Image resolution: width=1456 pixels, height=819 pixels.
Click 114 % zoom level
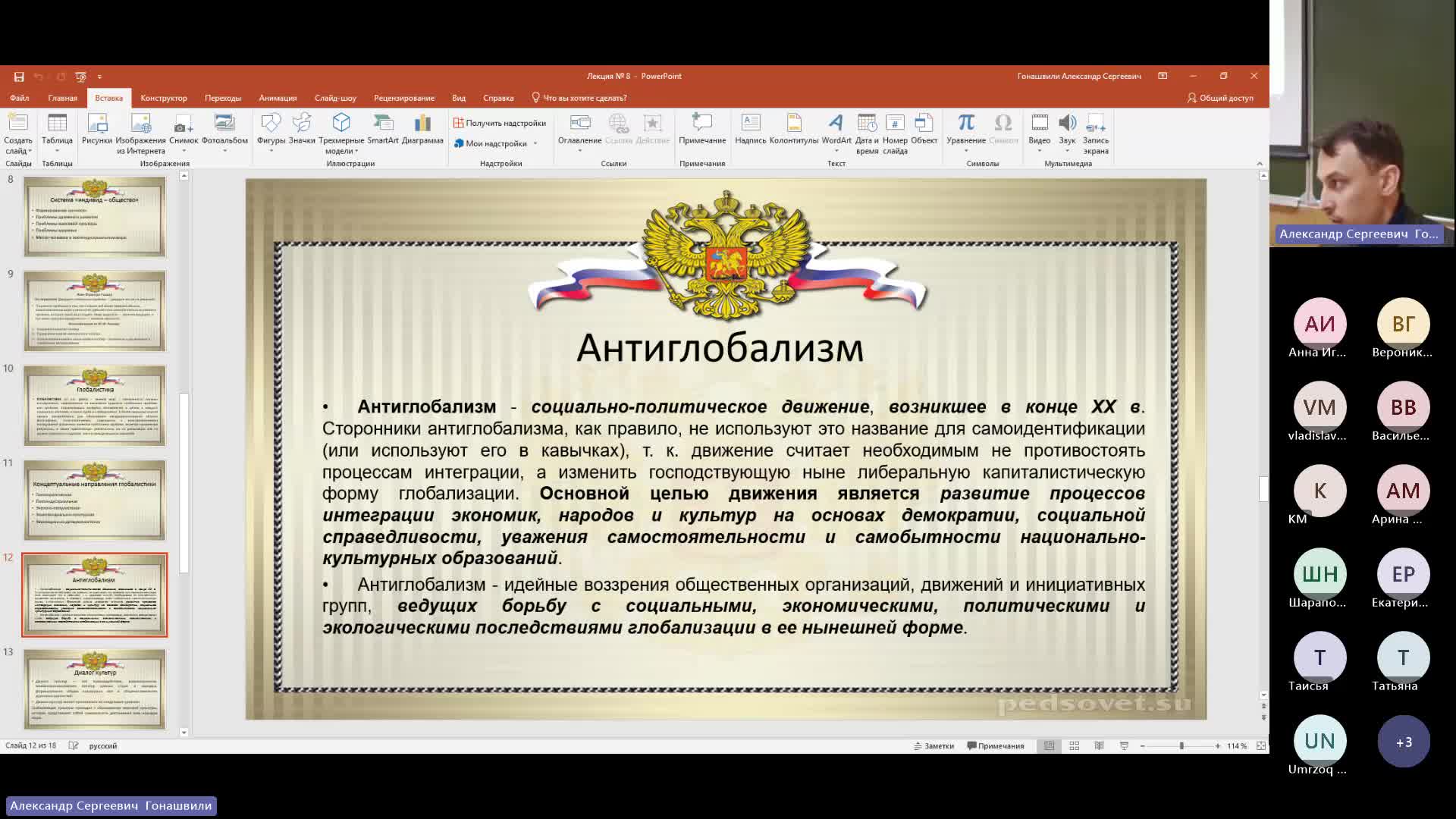[x=1238, y=746]
